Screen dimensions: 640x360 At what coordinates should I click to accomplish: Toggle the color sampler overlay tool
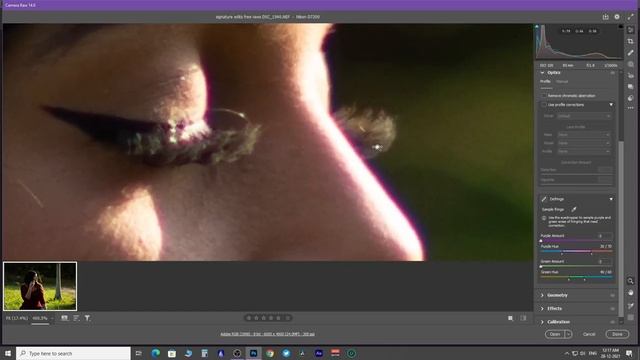(631, 305)
